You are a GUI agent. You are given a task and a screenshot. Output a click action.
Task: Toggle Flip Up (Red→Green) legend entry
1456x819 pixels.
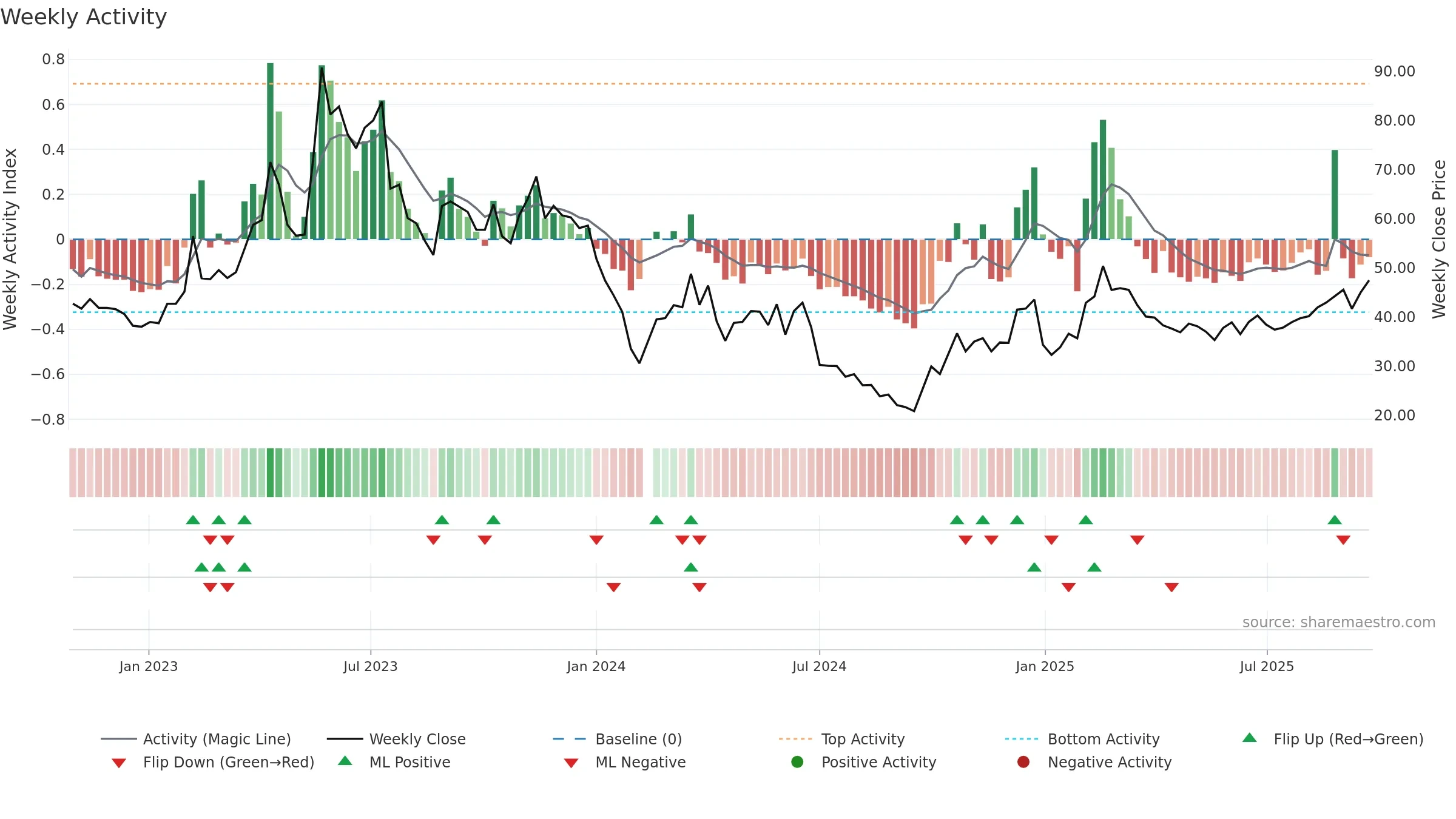click(1333, 739)
